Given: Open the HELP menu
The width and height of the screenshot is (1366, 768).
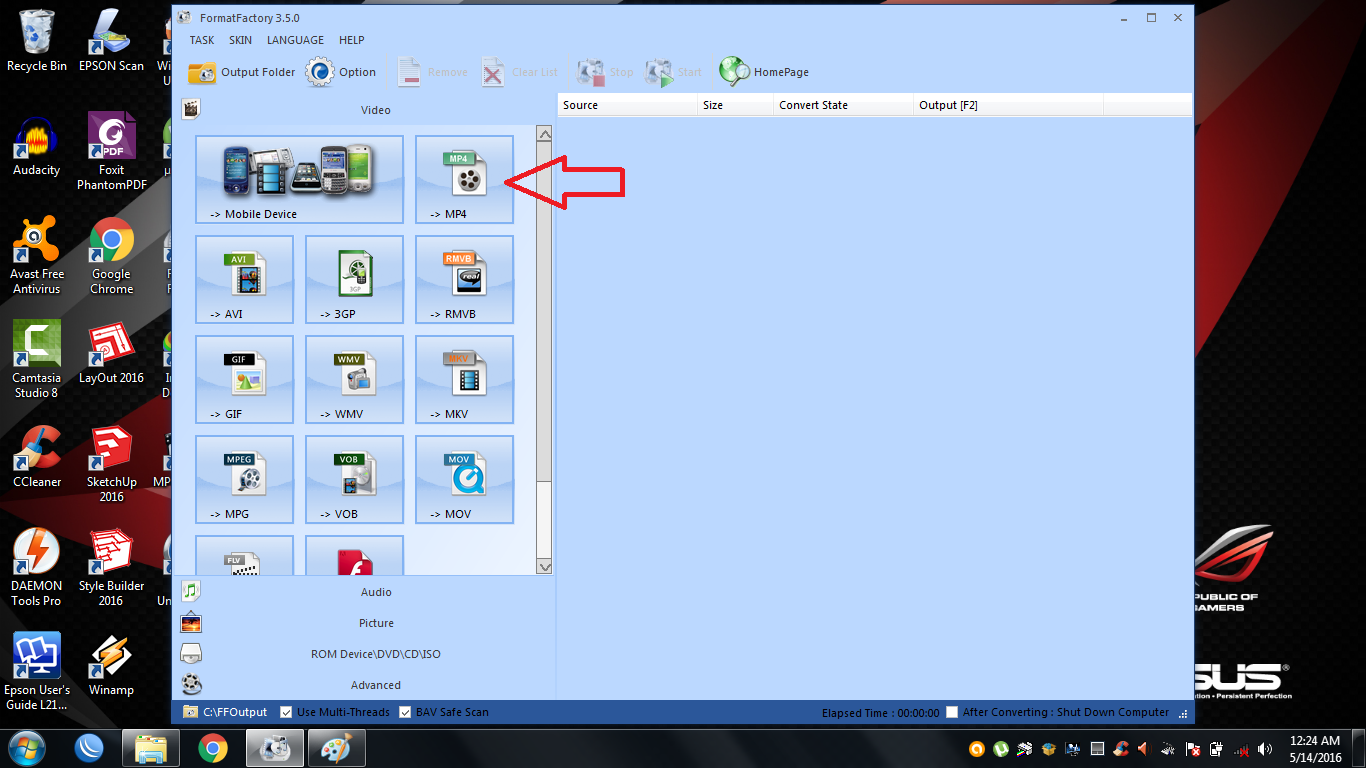Looking at the screenshot, I should click(x=352, y=40).
